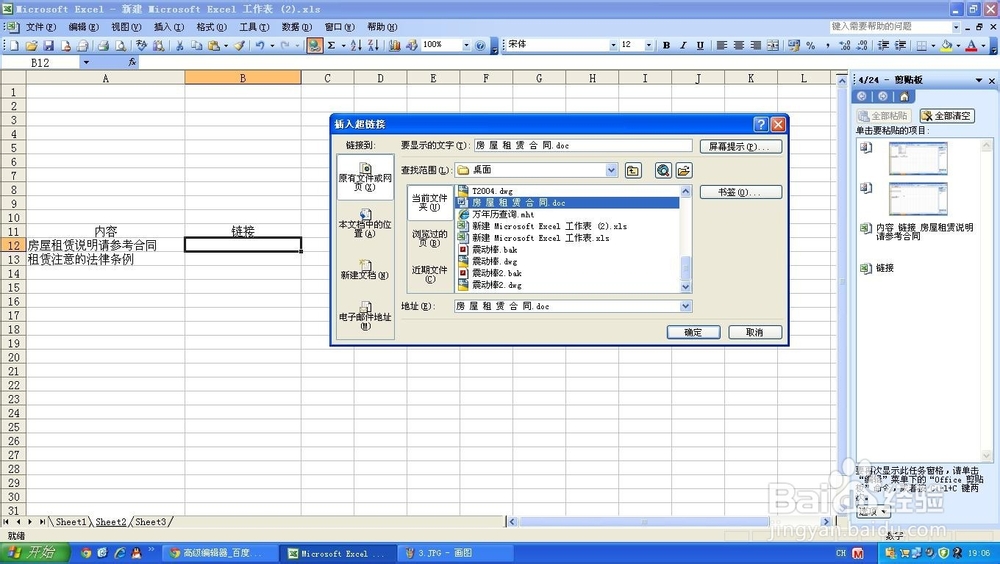This screenshot has height=564, width=1000.
Task: Click the Insert Hyperlink toolbar icon
Action: [x=314, y=45]
